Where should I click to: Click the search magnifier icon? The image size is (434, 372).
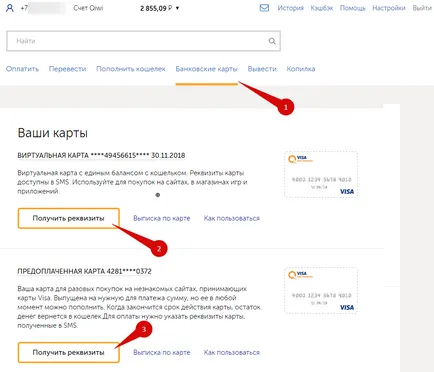[272, 41]
